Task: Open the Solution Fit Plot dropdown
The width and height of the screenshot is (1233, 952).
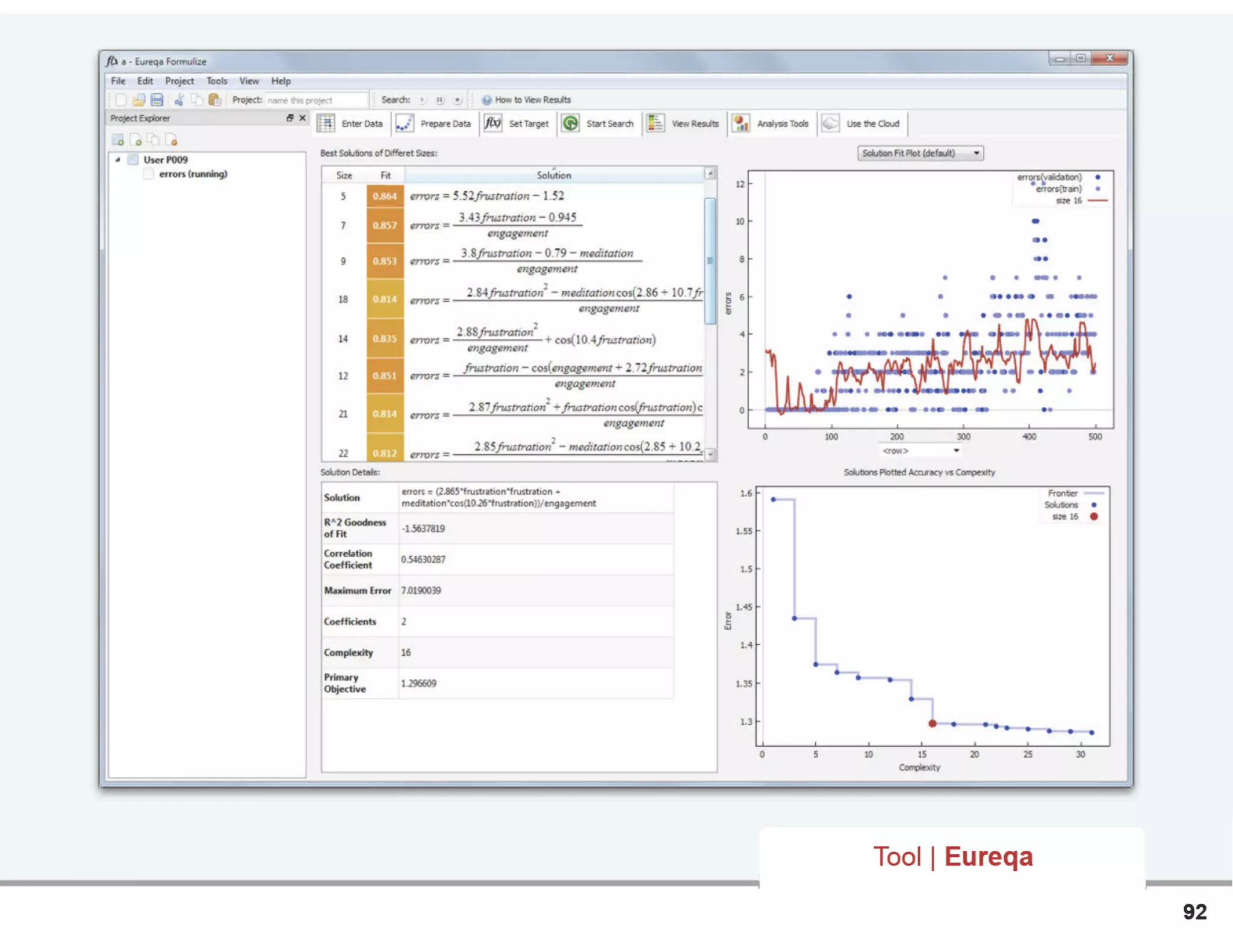Action: coord(920,153)
